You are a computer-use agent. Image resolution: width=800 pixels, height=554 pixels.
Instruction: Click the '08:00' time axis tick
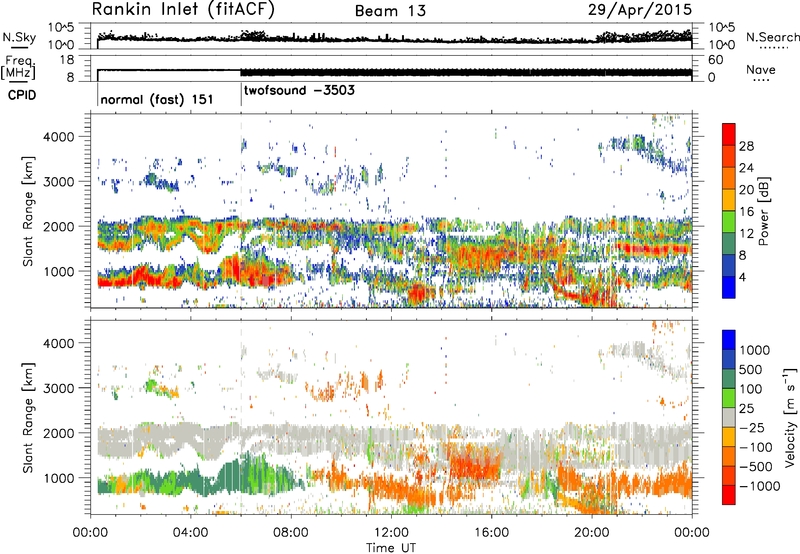coord(291,533)
